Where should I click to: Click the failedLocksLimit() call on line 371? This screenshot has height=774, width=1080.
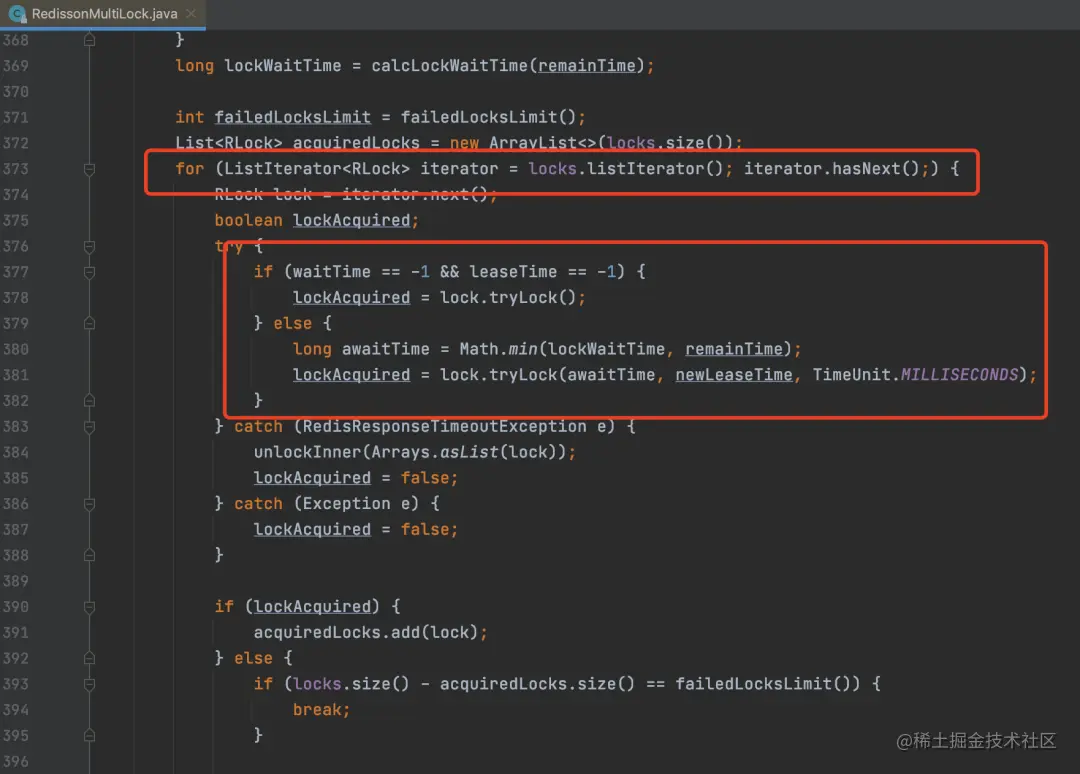point(488,117)
